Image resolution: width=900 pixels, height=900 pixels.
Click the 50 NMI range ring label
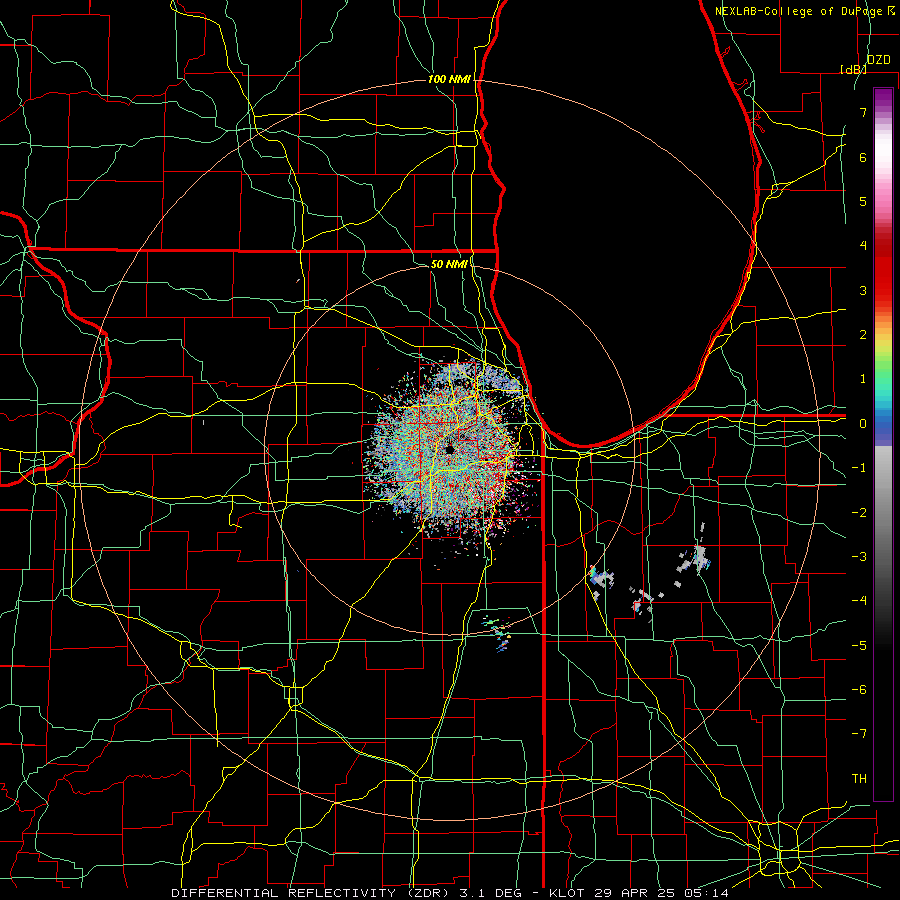pyautogui.click(x=449, y=264)
